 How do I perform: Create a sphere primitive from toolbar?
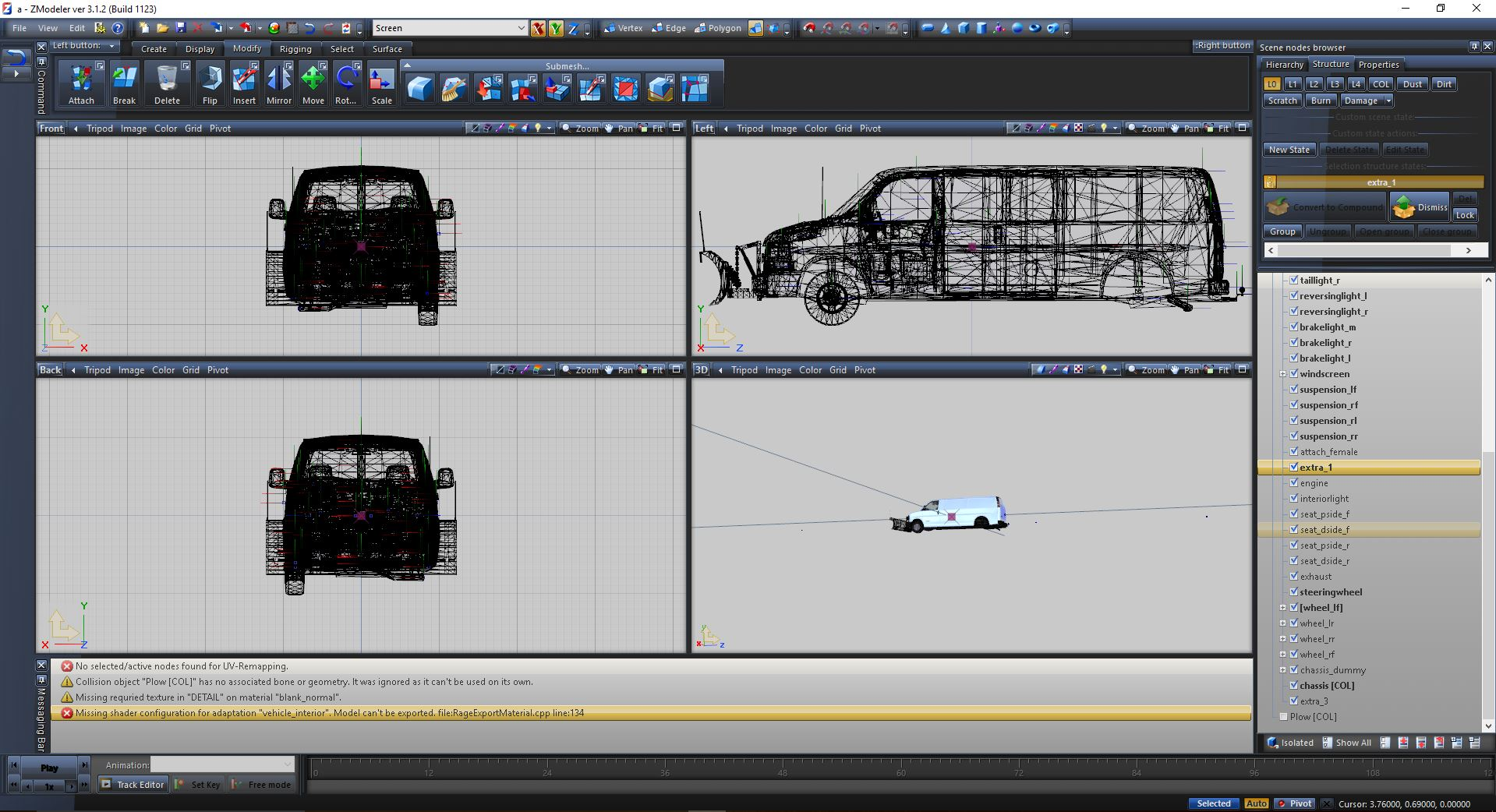point(1017,28)
